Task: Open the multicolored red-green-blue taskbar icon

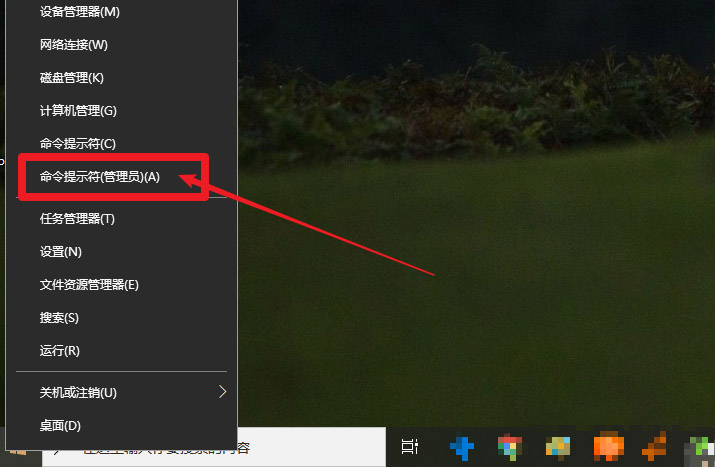Action: pos(510,448)
